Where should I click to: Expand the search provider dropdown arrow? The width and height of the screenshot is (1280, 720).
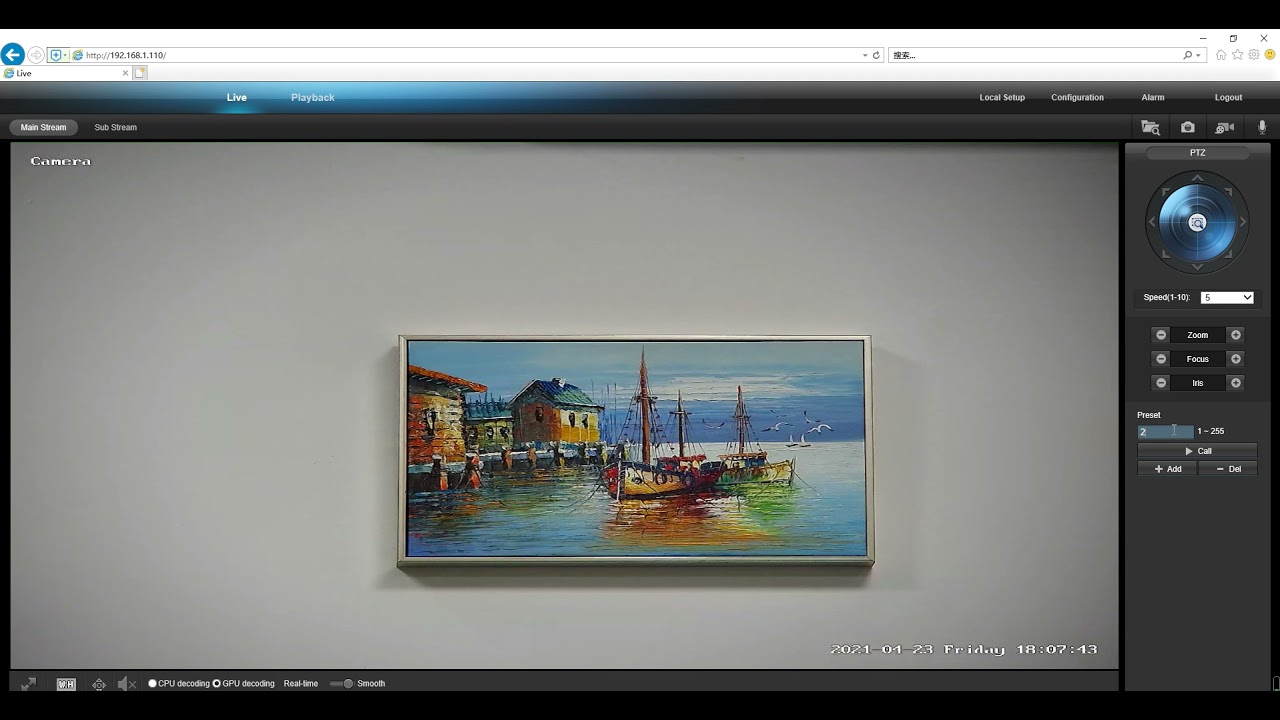click(1199, 55)
